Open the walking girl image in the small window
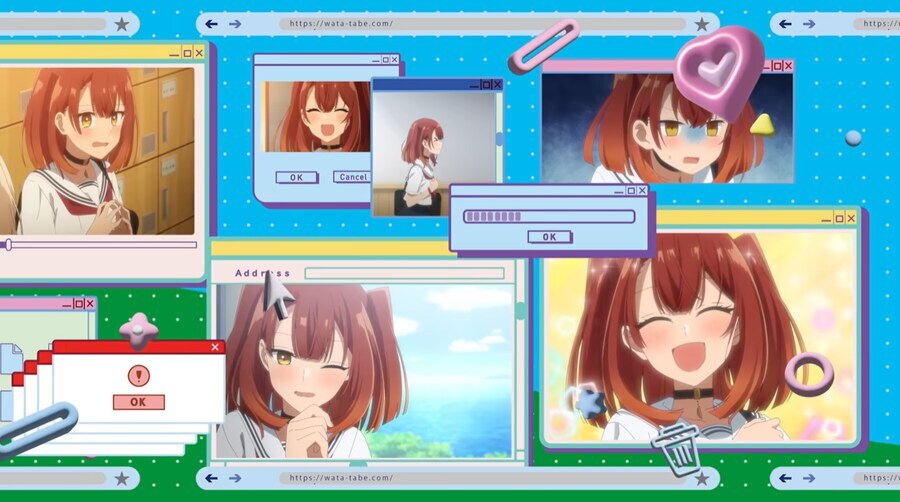Viewport: 900px width, 502px height. [434, 154]
